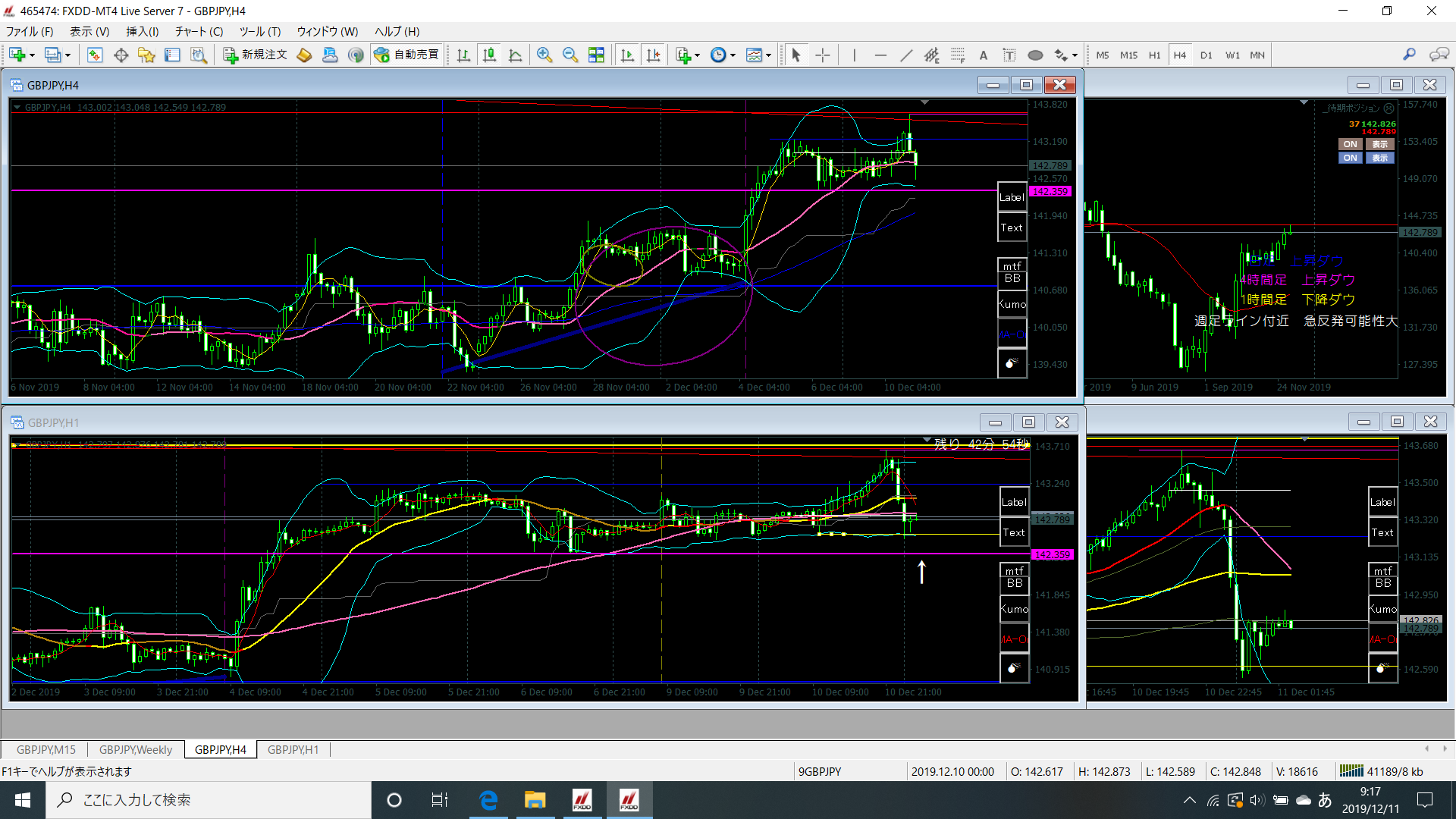Toggle the lower blue ON button in weekly chart
The width and height of the screenshot is (1456, 819).
[1350, 158]
